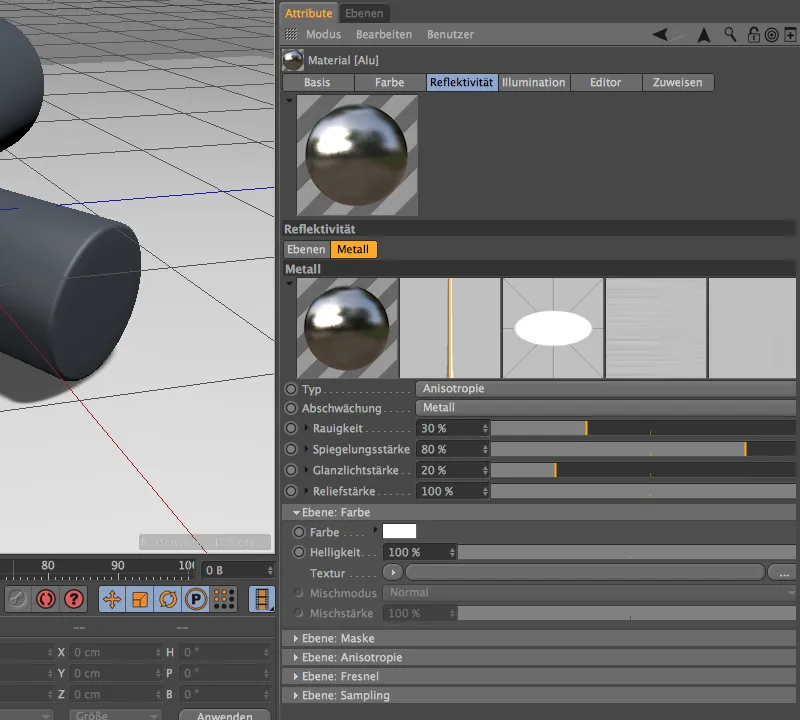Expand the Ebene: Anisotropie section
The image size is (800, 720).
[296, 657]
